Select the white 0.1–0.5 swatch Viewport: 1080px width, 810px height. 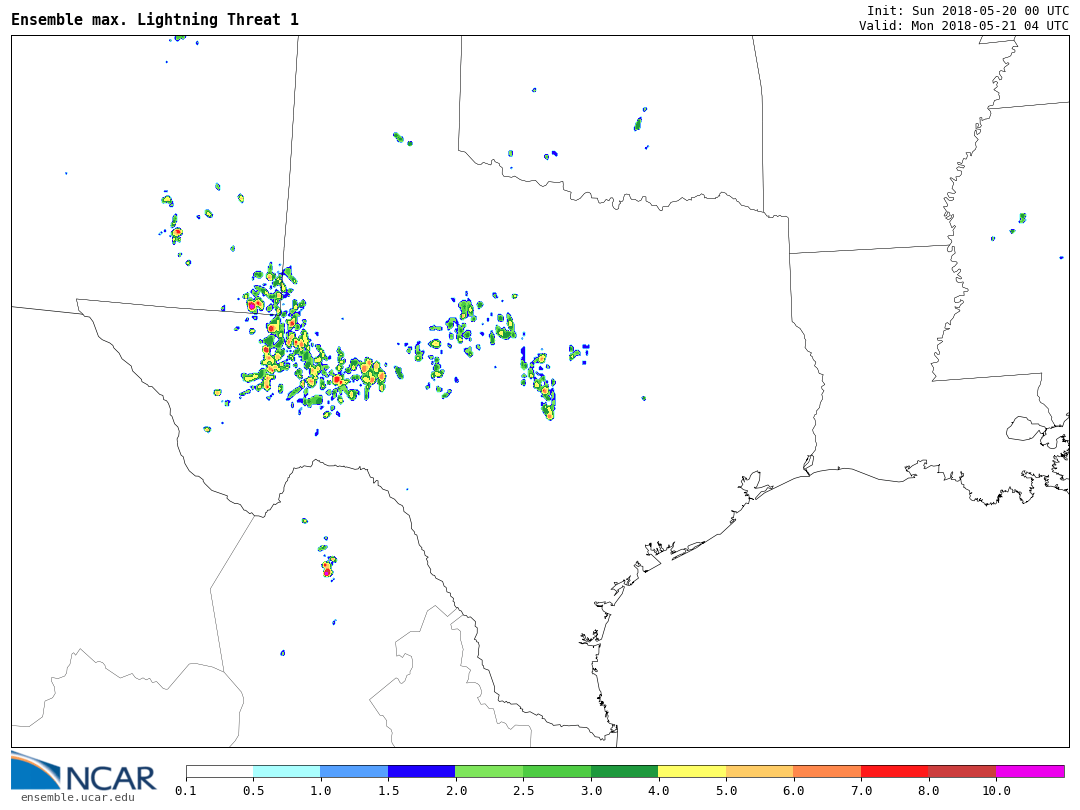coord(219,771)
